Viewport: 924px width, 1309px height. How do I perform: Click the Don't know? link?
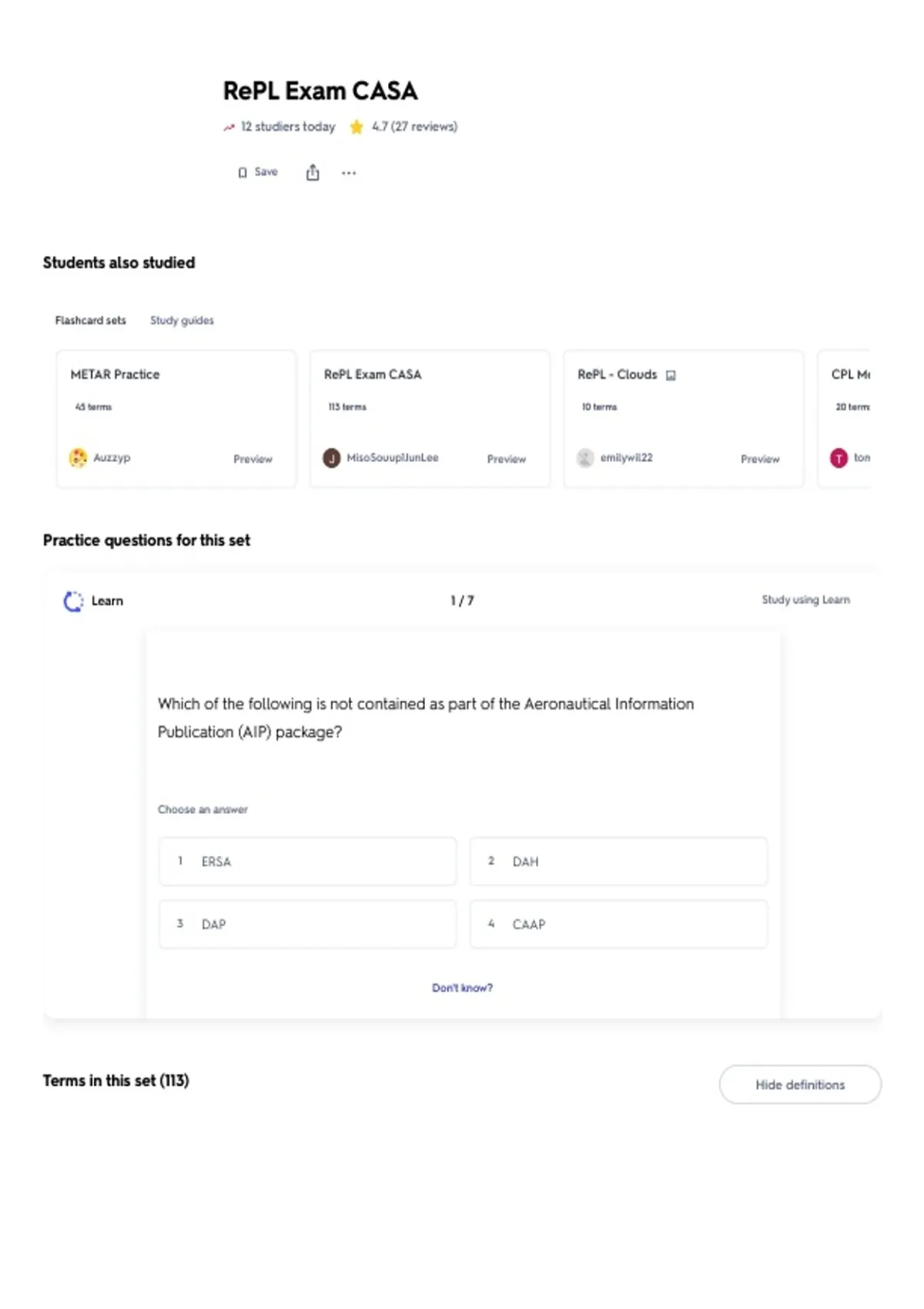462,988
